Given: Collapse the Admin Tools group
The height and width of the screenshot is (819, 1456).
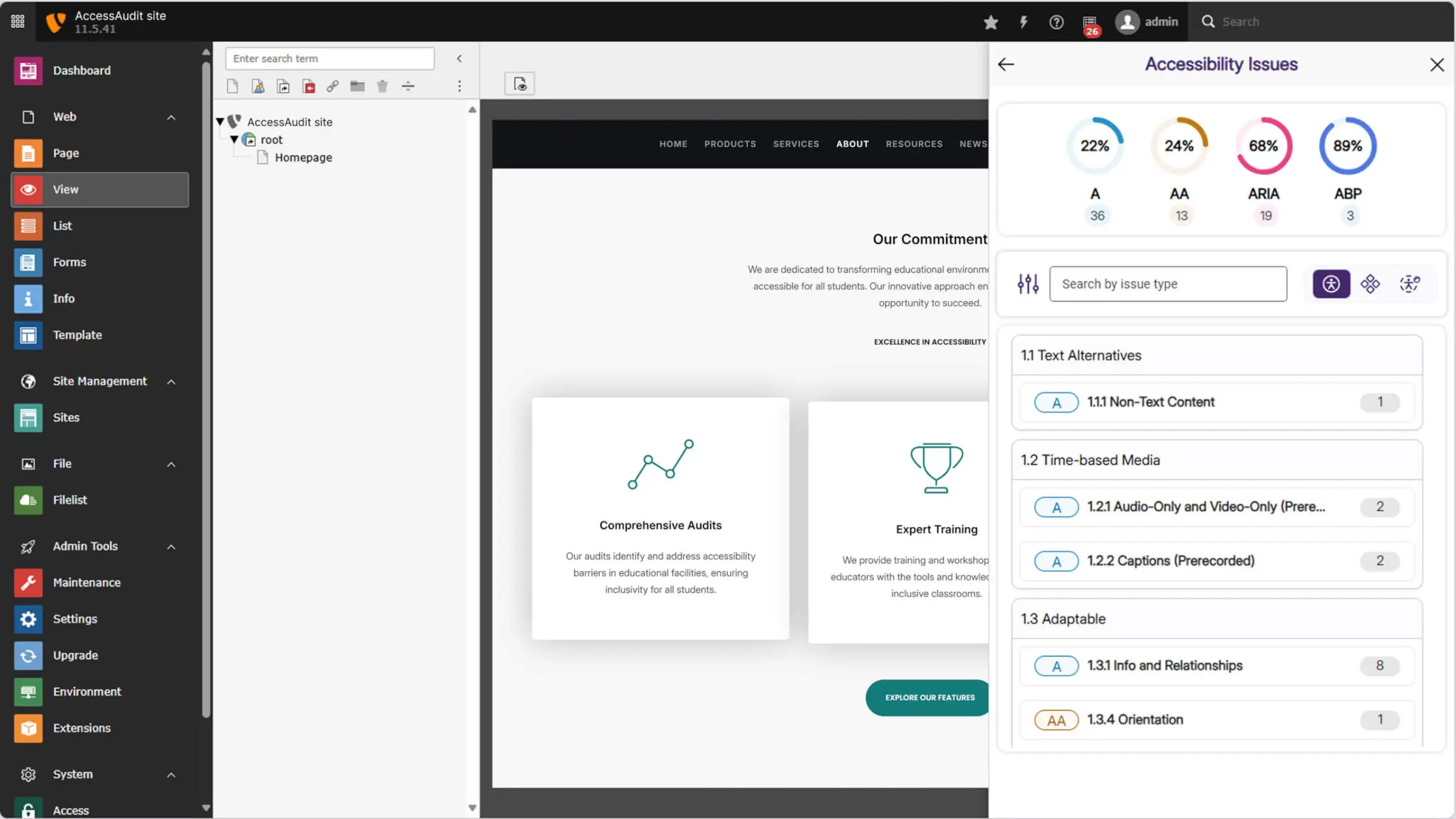Looking at the screenshot, I should (x=171, y=547).
